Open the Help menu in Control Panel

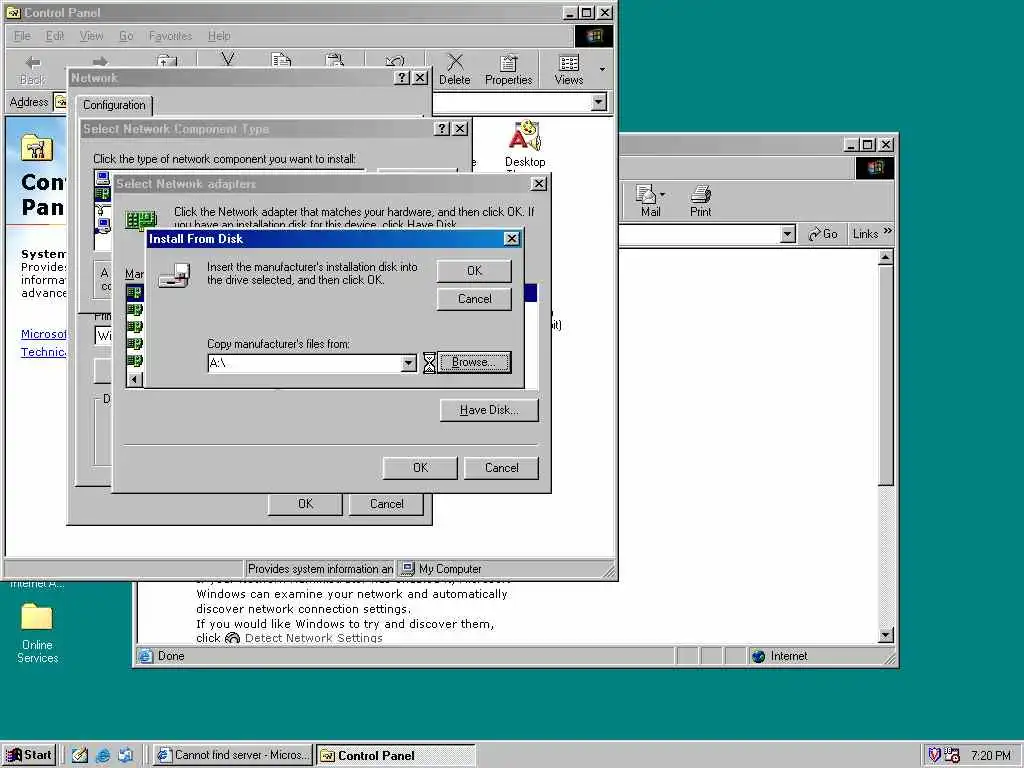(219, 36)
